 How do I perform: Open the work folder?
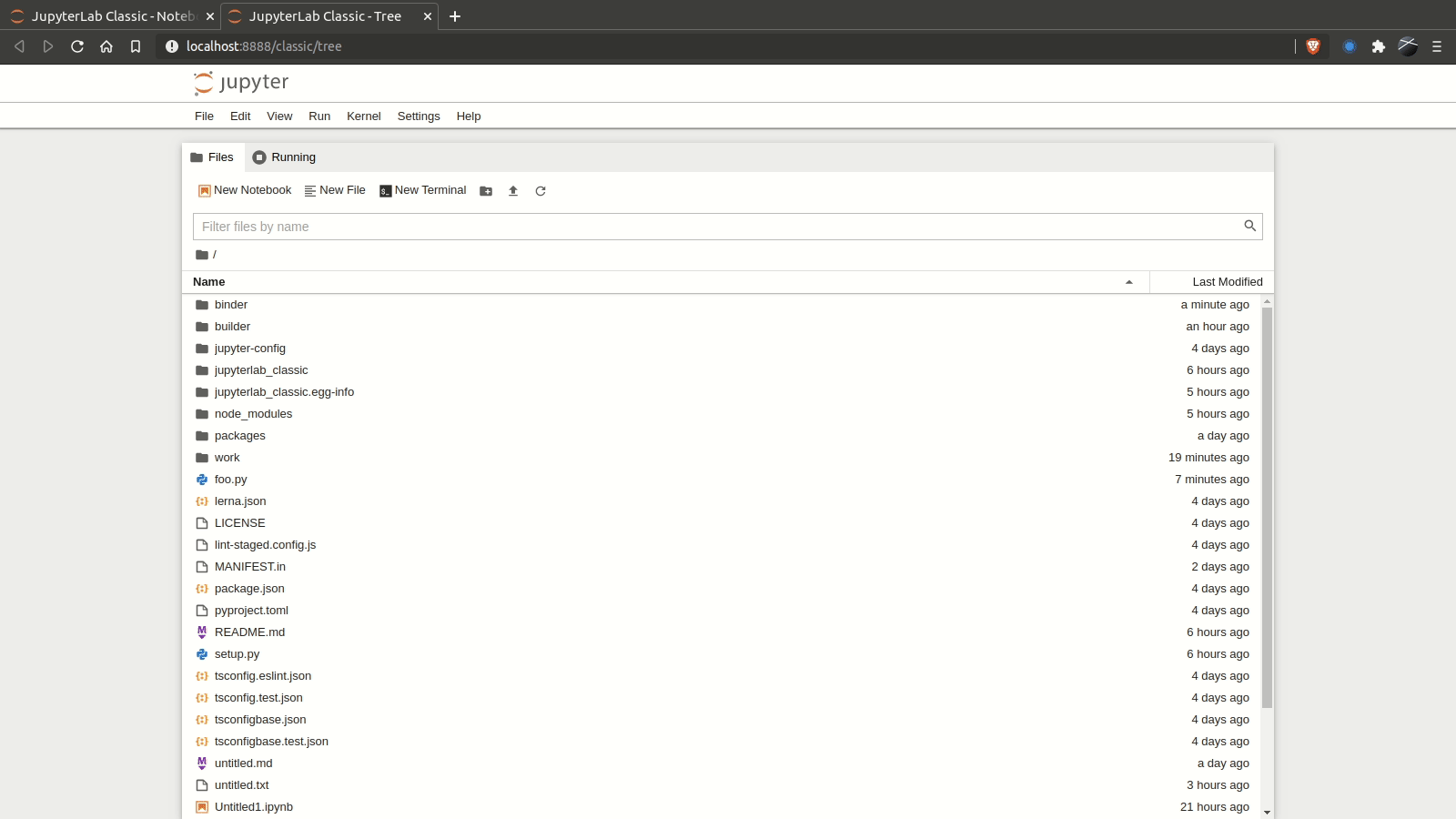[x=226, y=458]
